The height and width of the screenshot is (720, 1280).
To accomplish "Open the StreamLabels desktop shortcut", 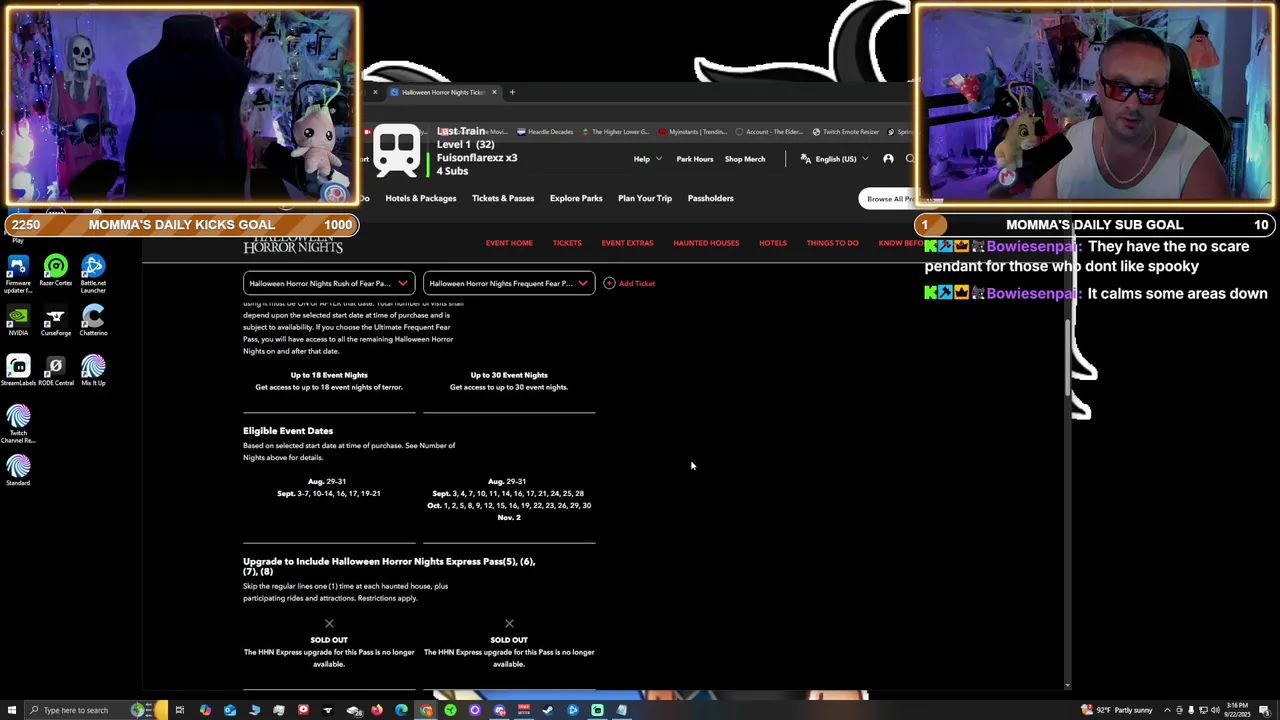I will pyautogui.click(x=18, y=371).
